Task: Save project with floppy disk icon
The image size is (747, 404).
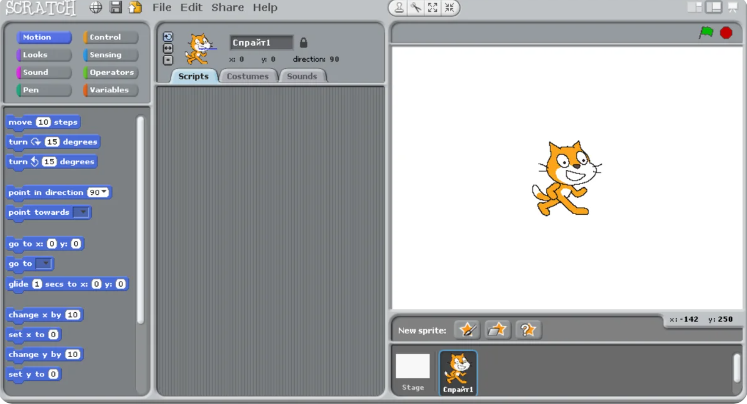Action: coord(116,7)
